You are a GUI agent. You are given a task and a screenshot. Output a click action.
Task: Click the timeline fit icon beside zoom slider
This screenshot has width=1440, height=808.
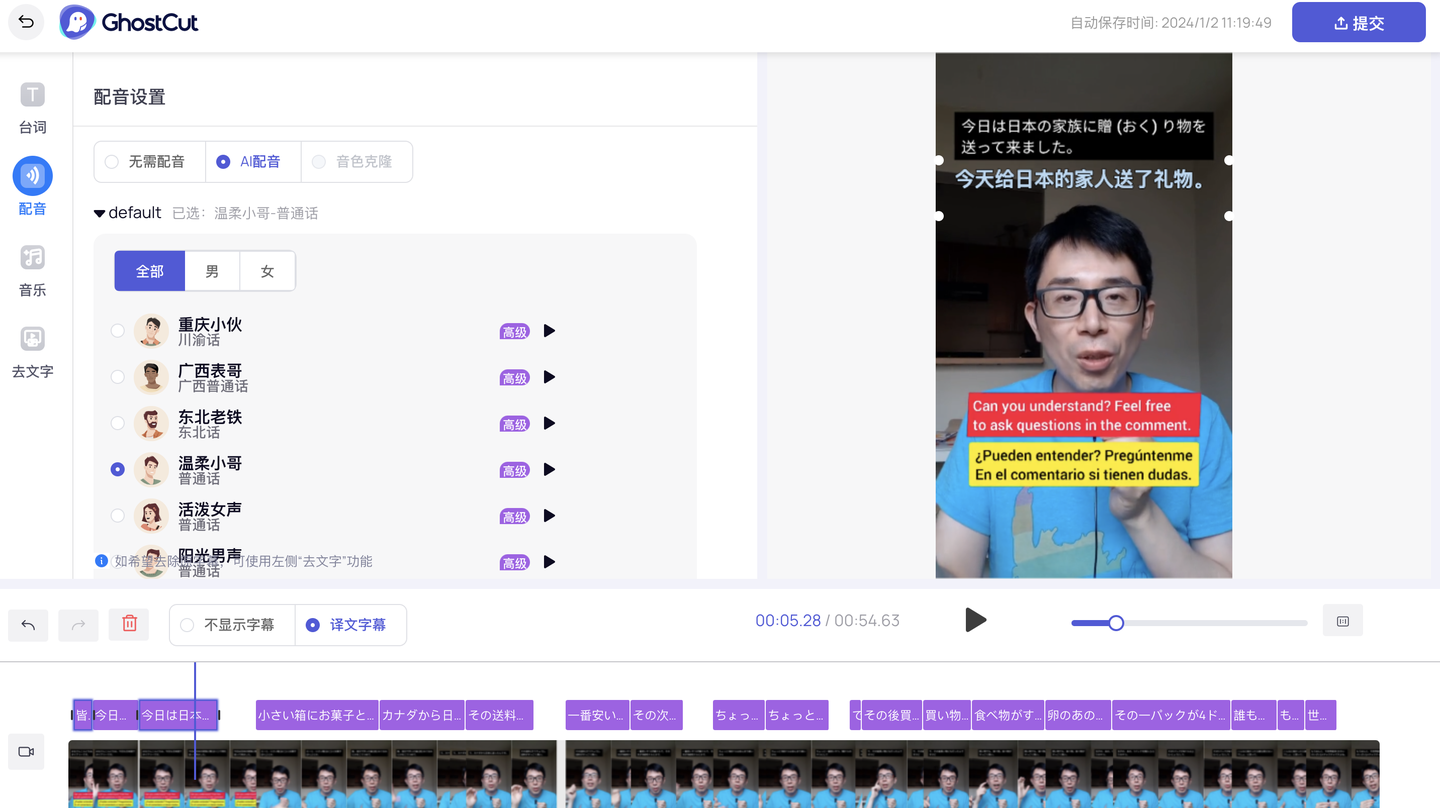coord(1343,621)
